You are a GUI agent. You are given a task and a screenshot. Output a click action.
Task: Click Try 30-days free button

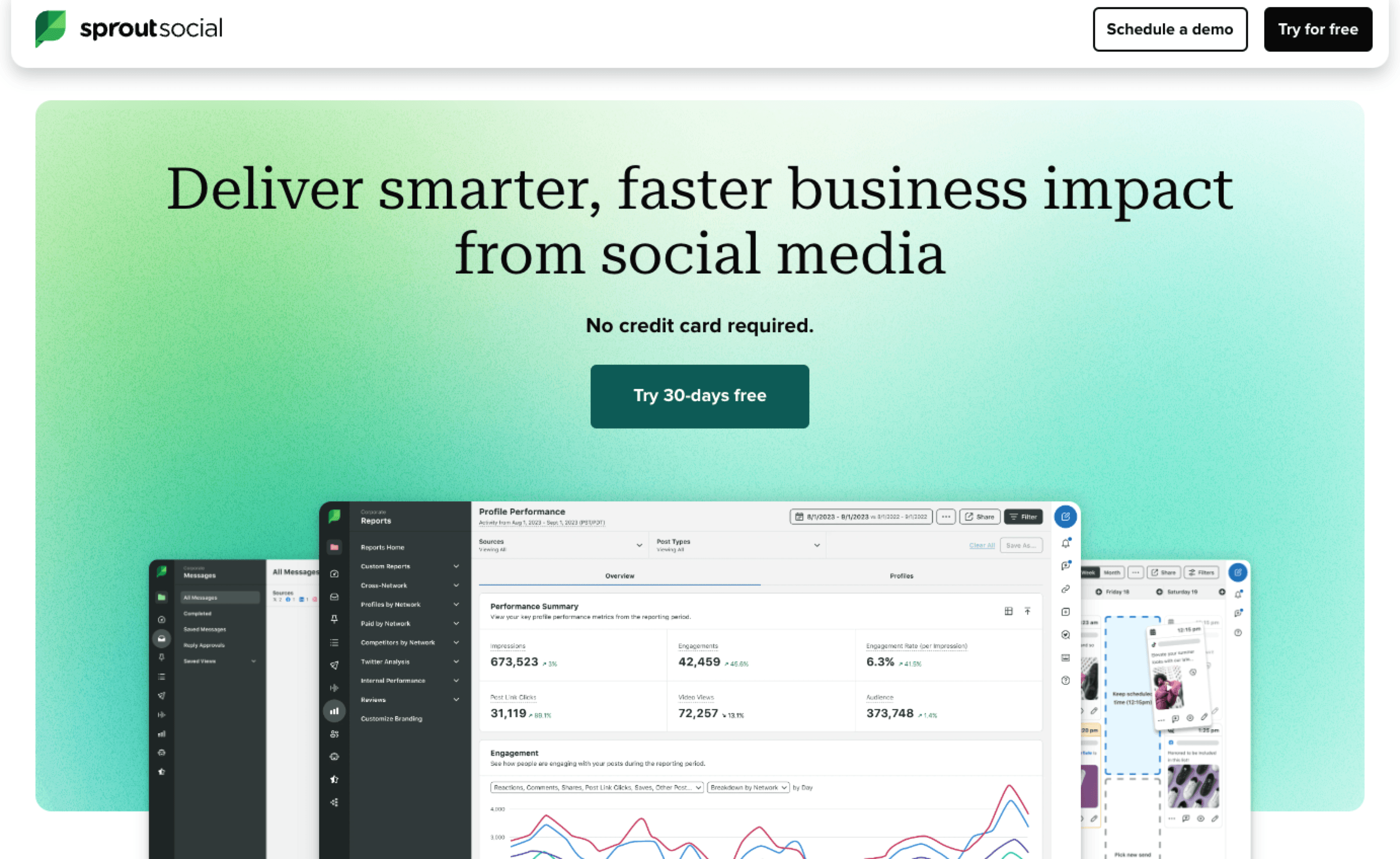[x=700, y=396]
